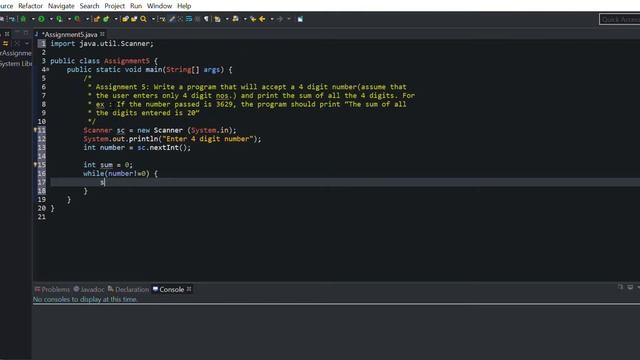This screenshot has height=360, width=640.
Task: Click the Run External Tools icon
Action: (x=77, y=19)
